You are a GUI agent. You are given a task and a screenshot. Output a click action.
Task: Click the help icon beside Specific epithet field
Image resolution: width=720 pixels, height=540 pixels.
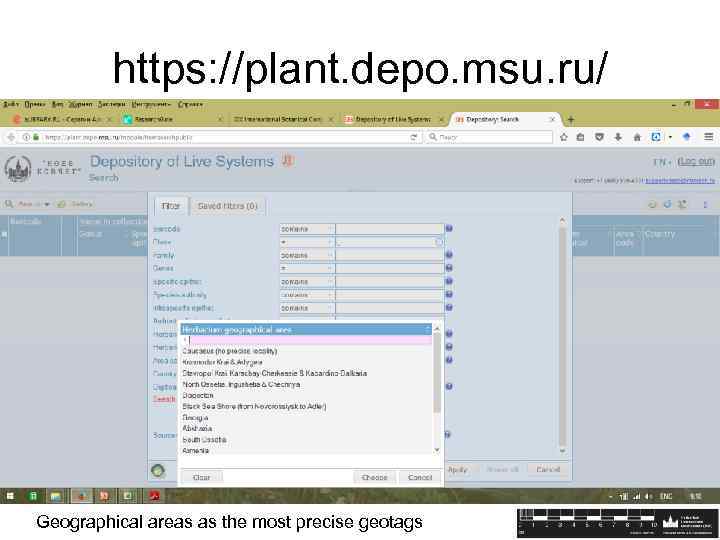click(x=449, y=281)
